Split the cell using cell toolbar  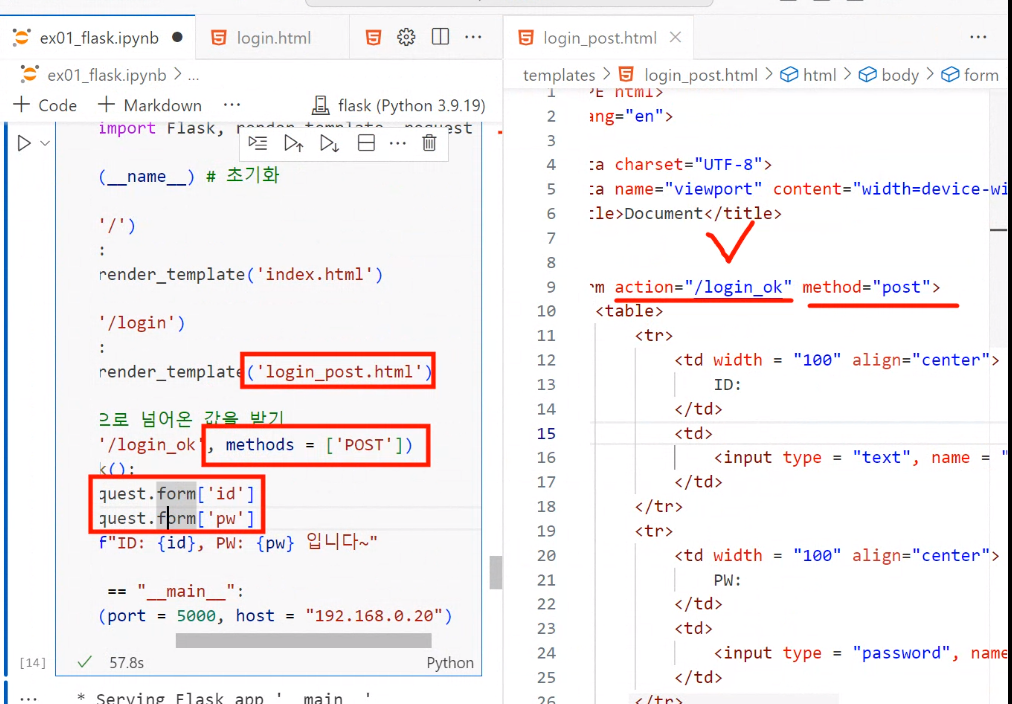click(366, 143)
